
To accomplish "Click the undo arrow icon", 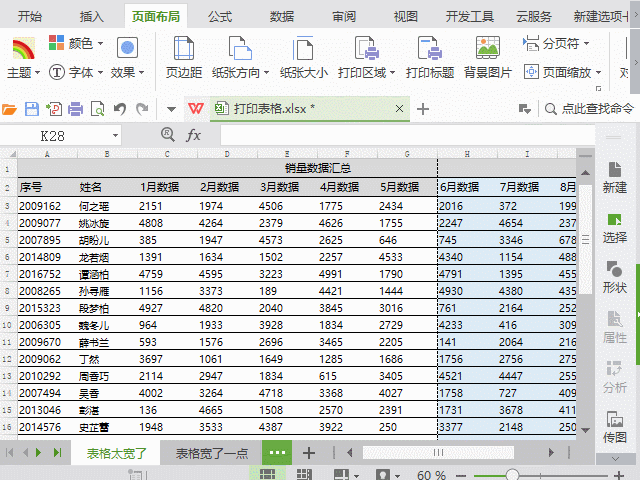I will [120, 109].
